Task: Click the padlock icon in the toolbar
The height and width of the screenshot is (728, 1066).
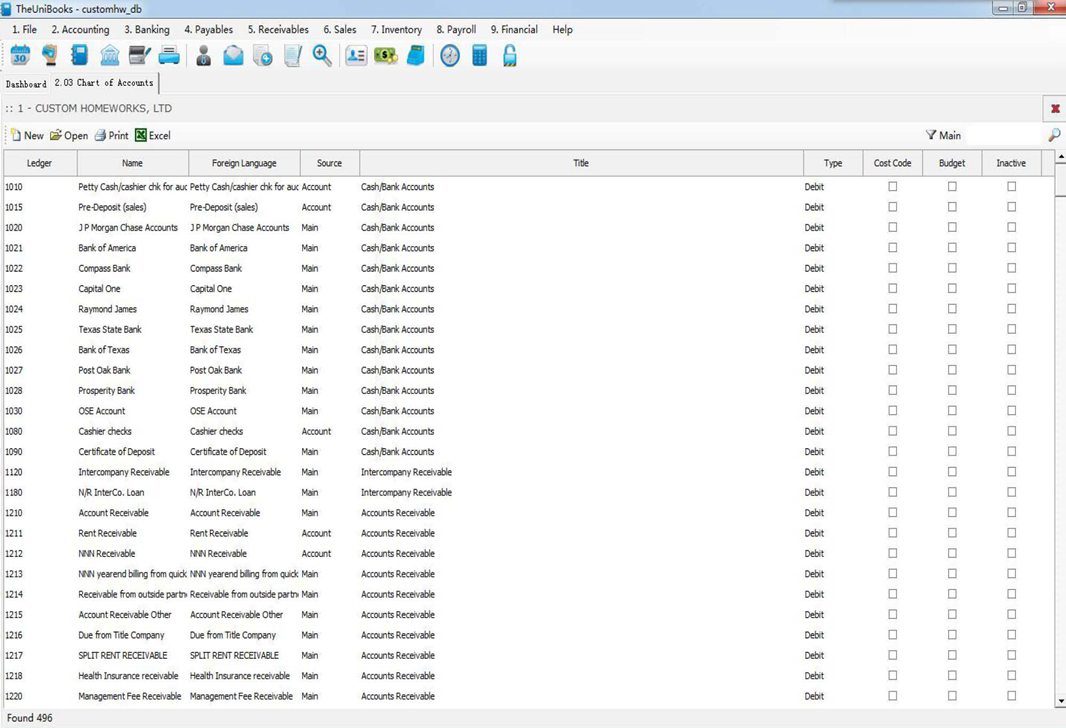Action: click(x=509, y=56)
